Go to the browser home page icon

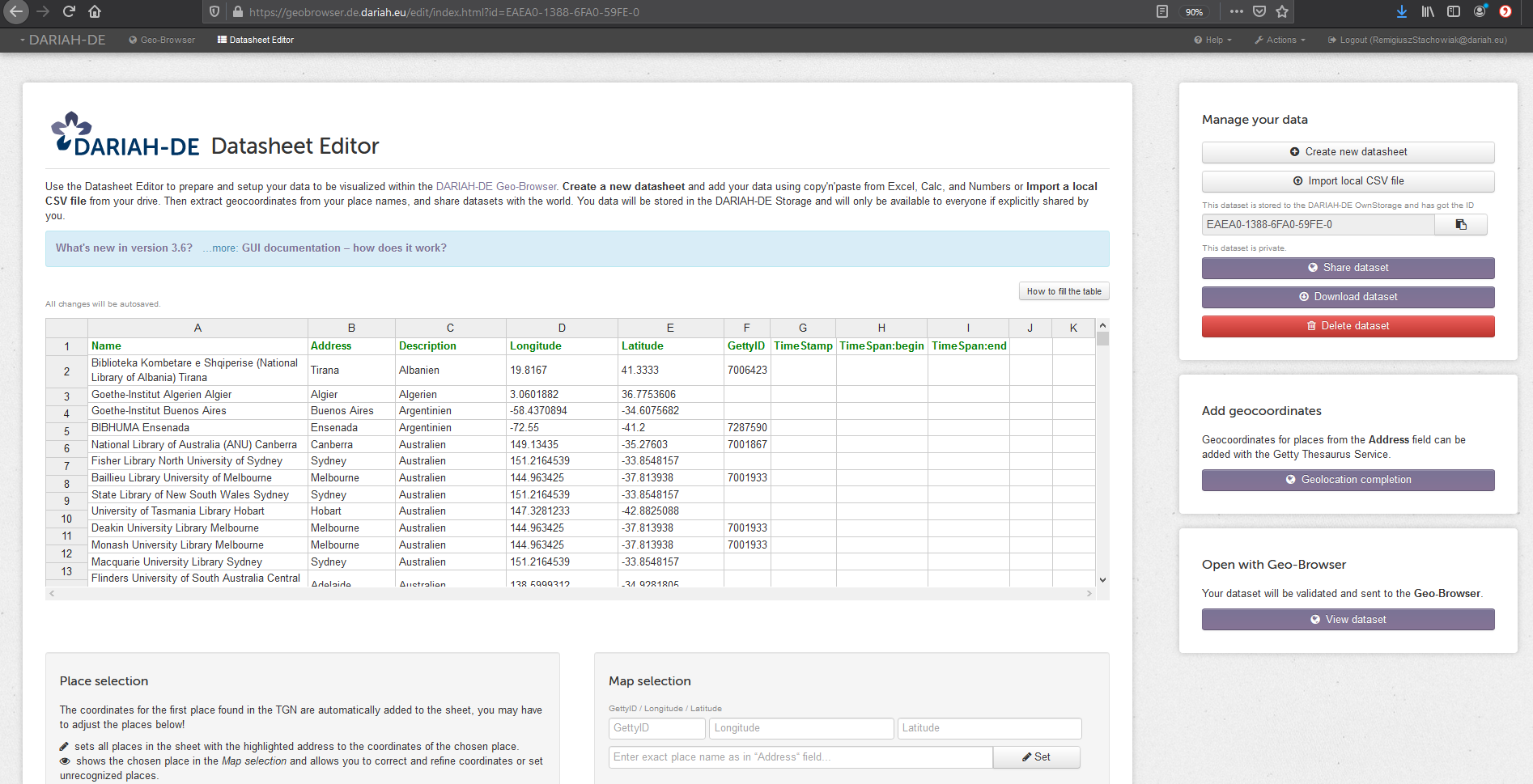(95, 11)
